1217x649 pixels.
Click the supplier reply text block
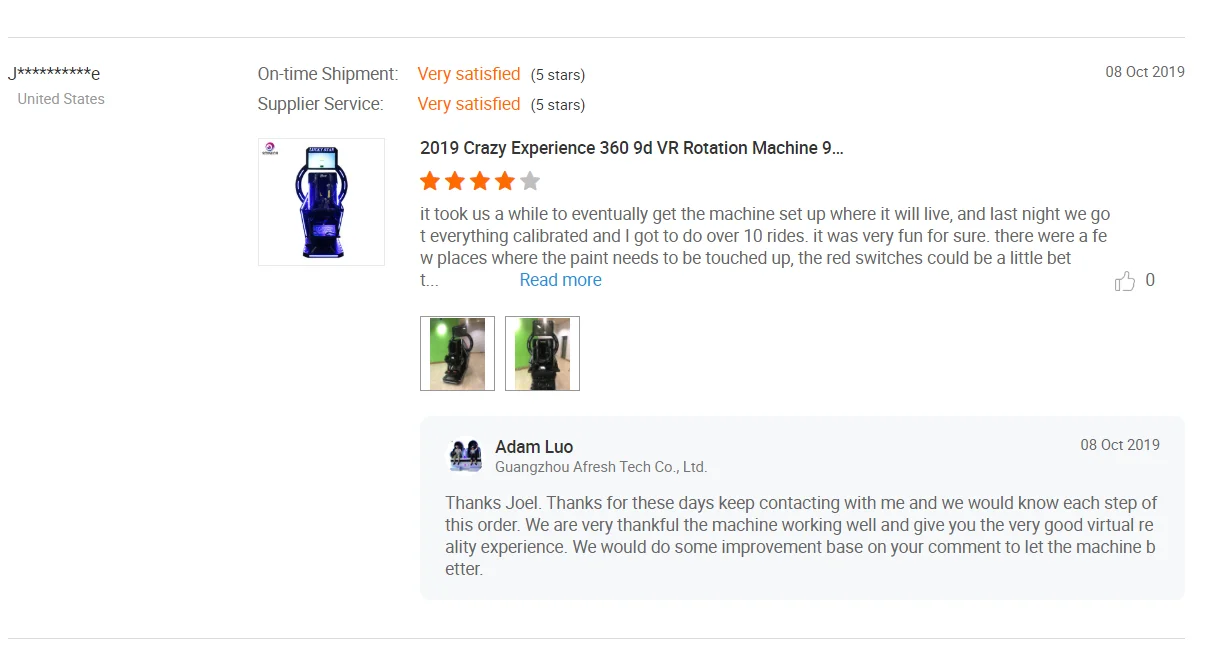[801, 536]
